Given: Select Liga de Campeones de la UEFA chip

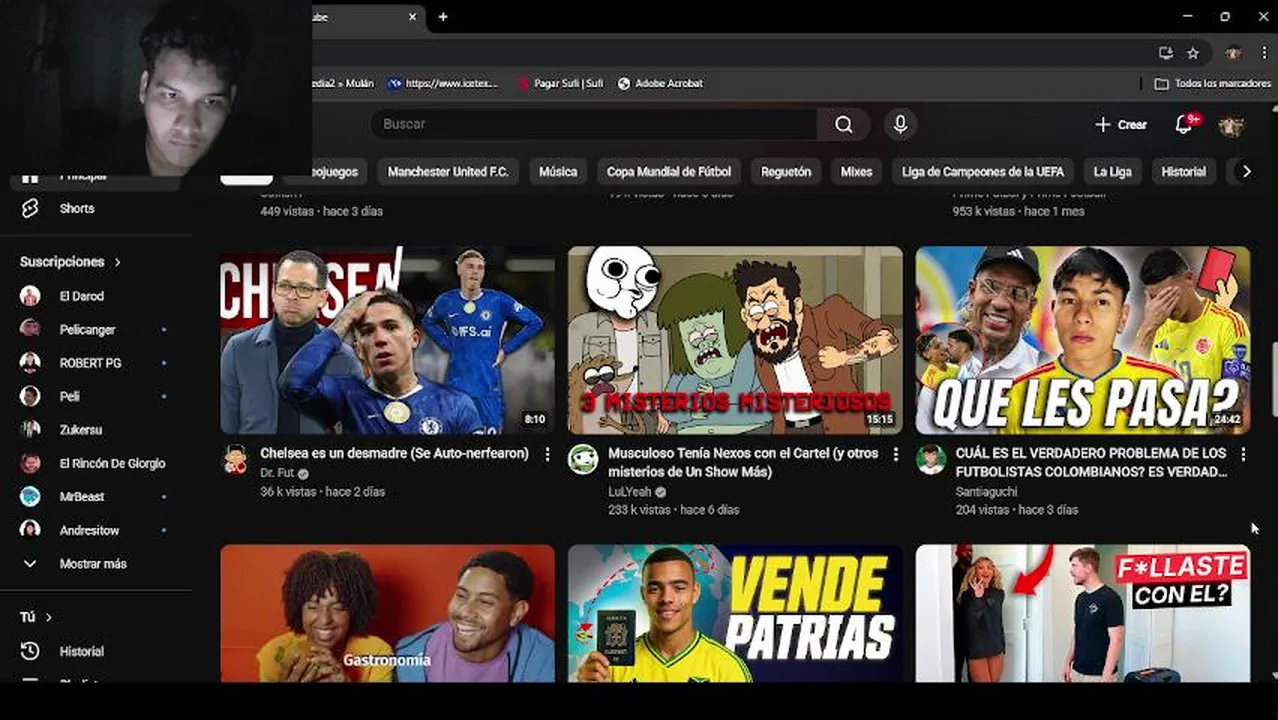Looking at the screenshot, I should coord(982,172).
